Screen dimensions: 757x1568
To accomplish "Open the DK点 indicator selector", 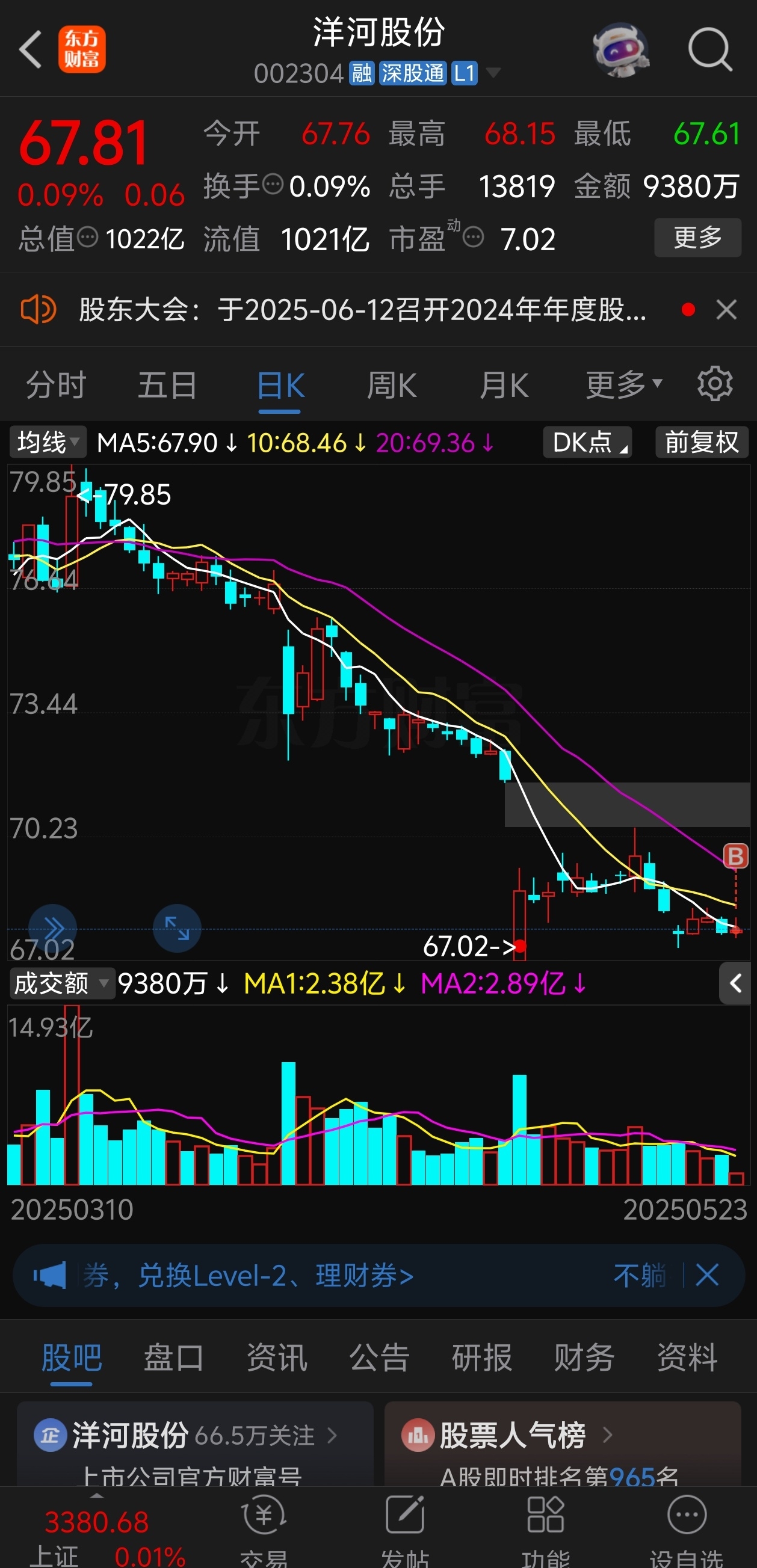I will pyautogui.click(x=587, y=442).
